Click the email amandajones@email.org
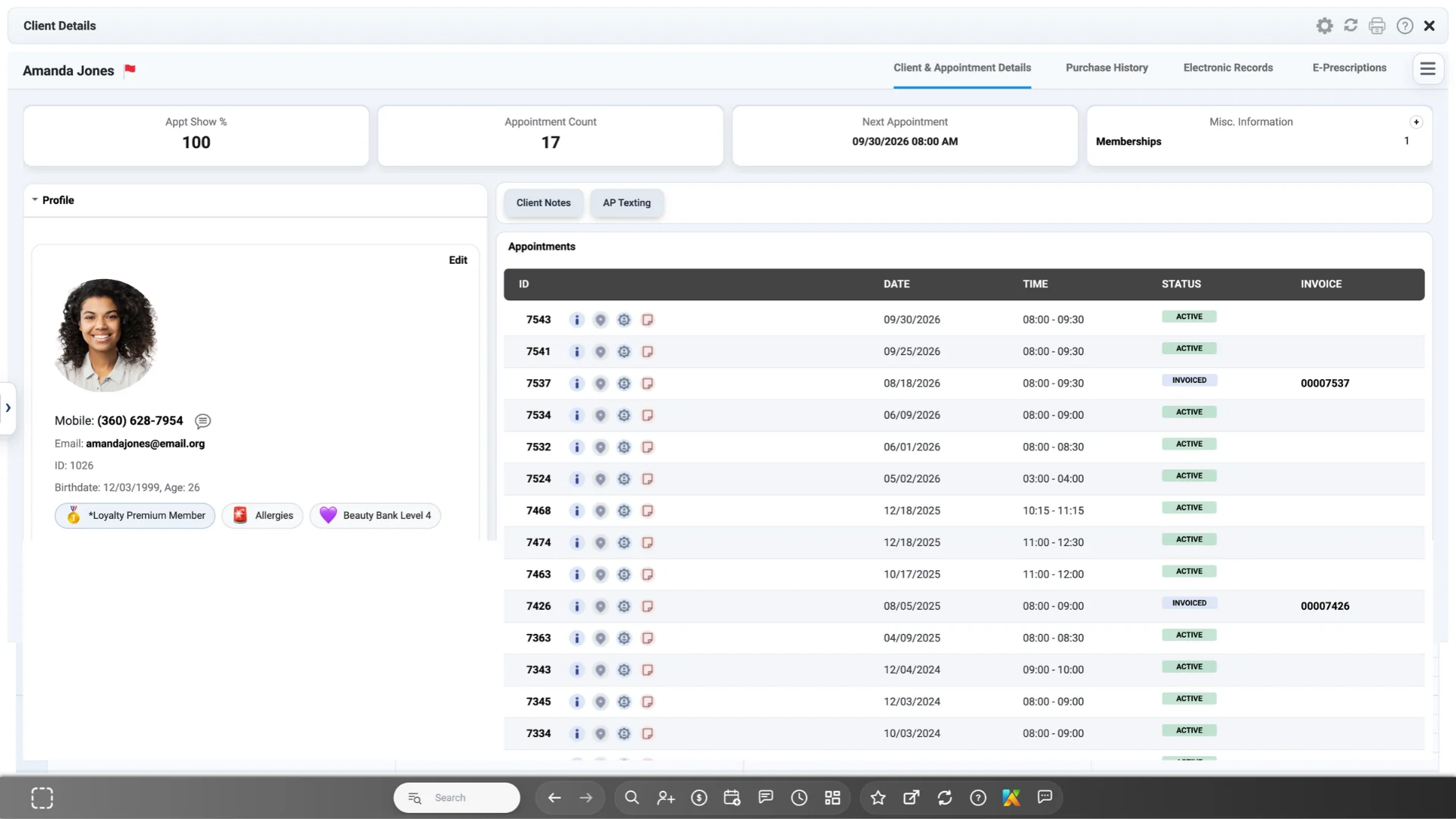 coord(145,444)
